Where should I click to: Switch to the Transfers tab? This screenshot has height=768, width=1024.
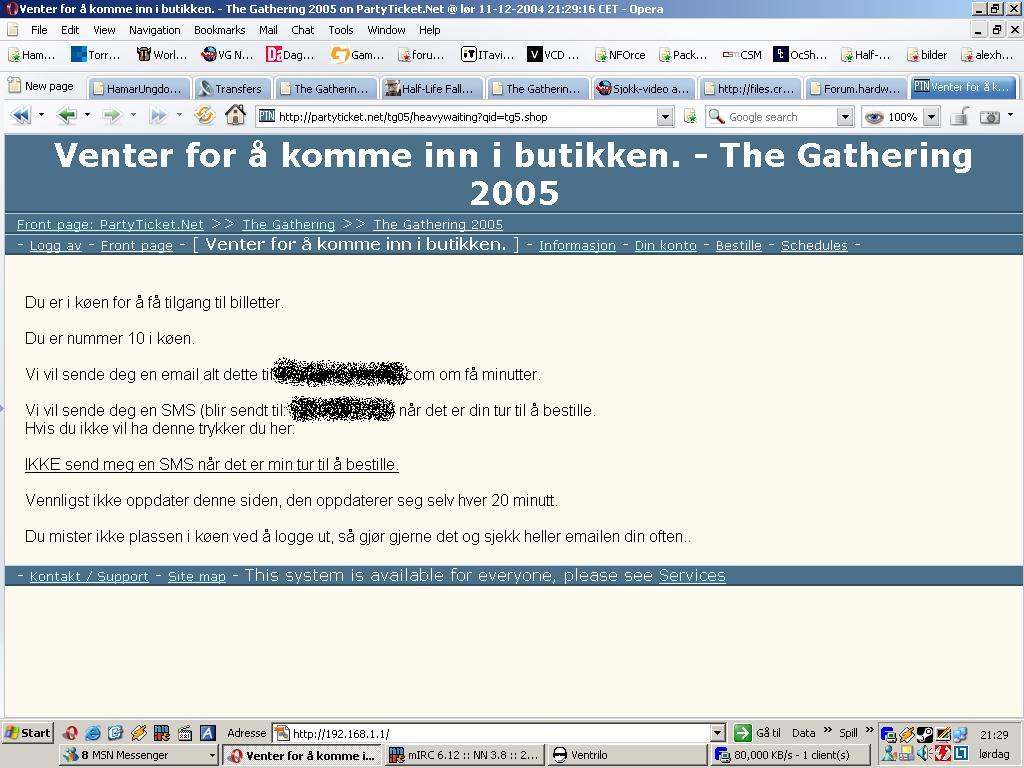pos(231,88)
